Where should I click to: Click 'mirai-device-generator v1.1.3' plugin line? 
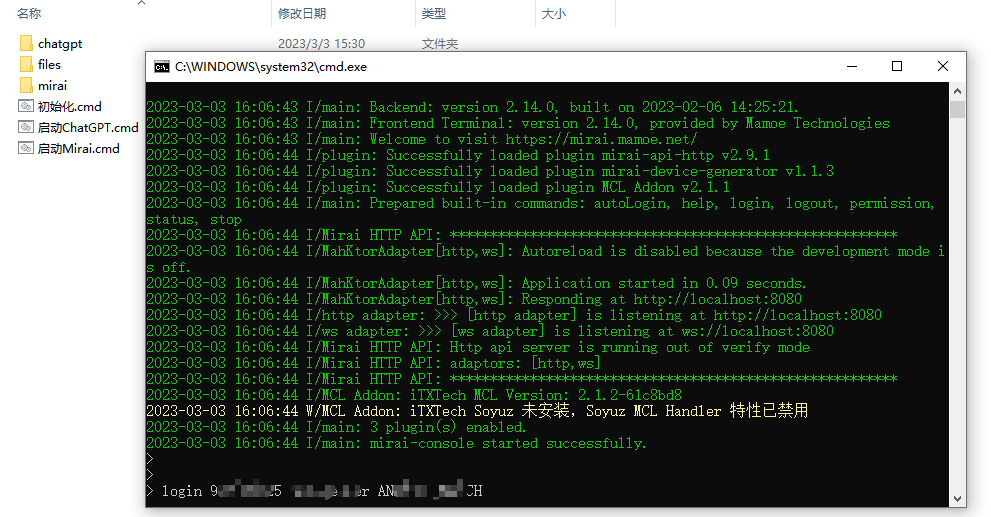coord(490,171)
